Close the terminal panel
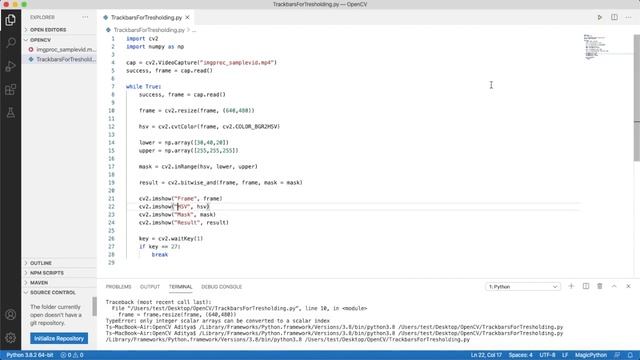The width and height of the screenshot is (640, 360). (628, 287)
